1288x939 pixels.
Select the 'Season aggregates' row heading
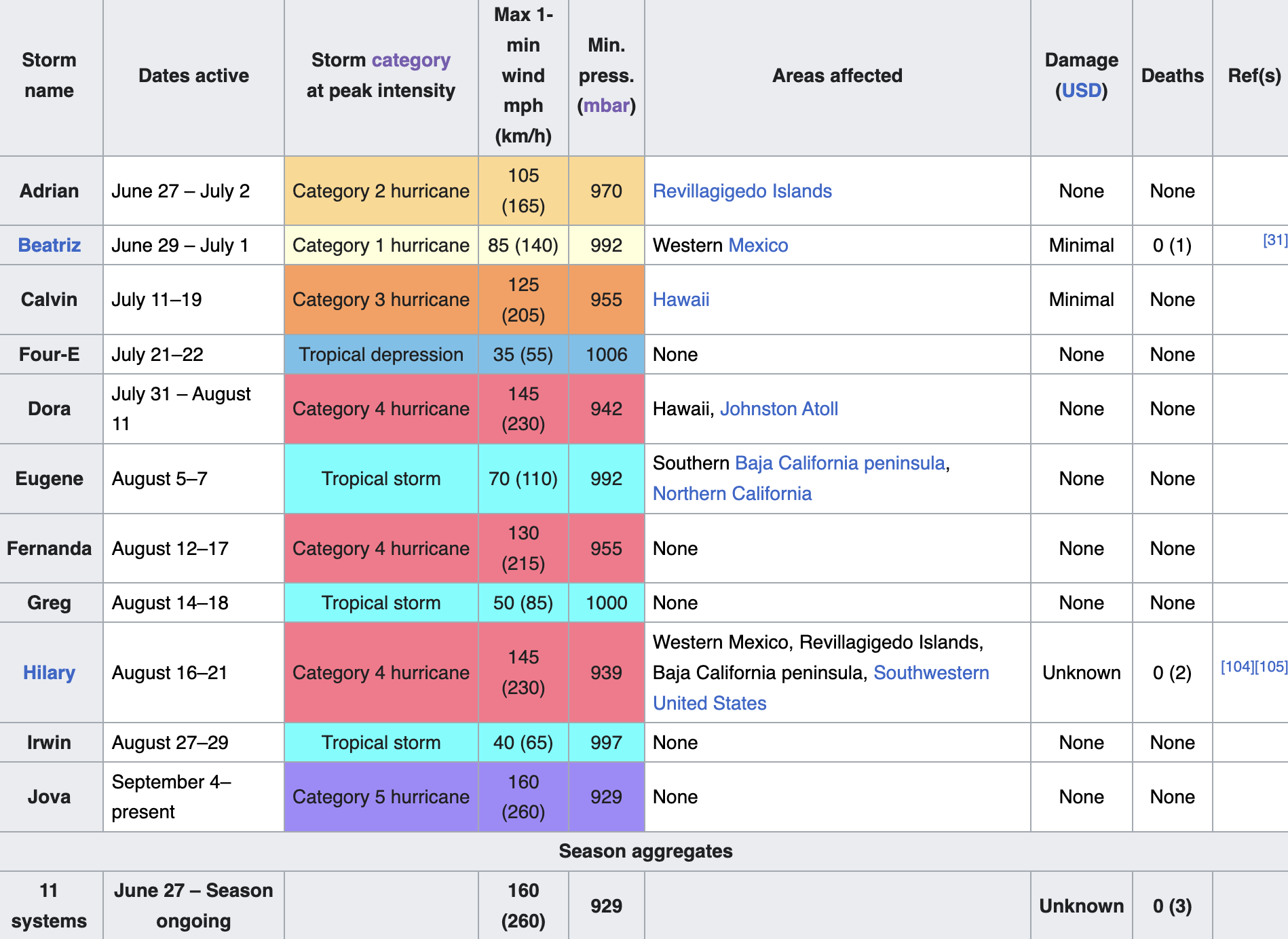[x=645, y=851]
